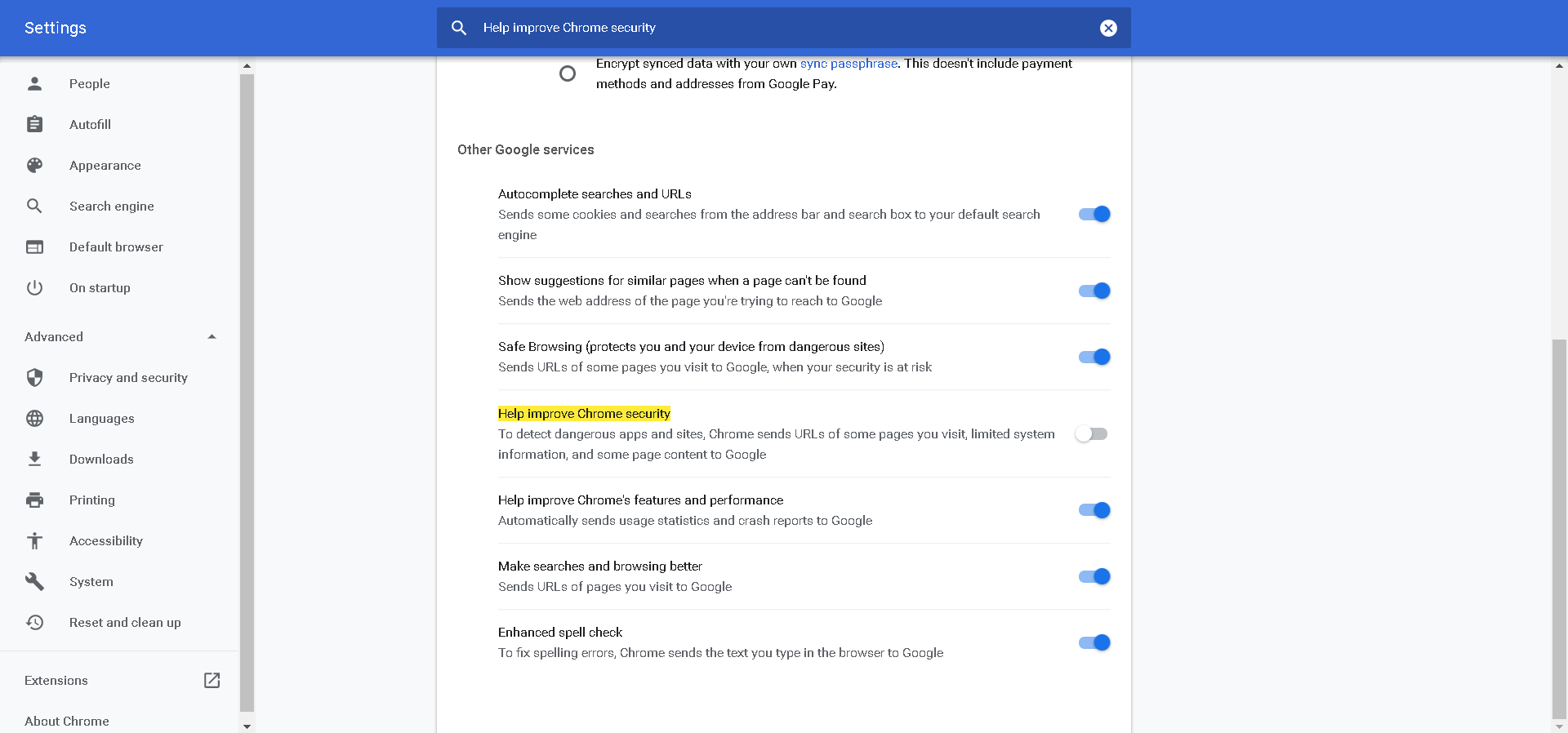Turn off Safe Browsing toggle
The width and height of the screenshot is (1568, 733).
click(x=1094, y=357)
